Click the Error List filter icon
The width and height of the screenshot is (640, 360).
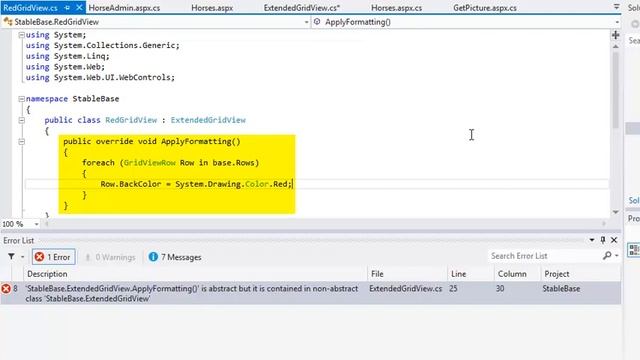(x=11, y=257)
